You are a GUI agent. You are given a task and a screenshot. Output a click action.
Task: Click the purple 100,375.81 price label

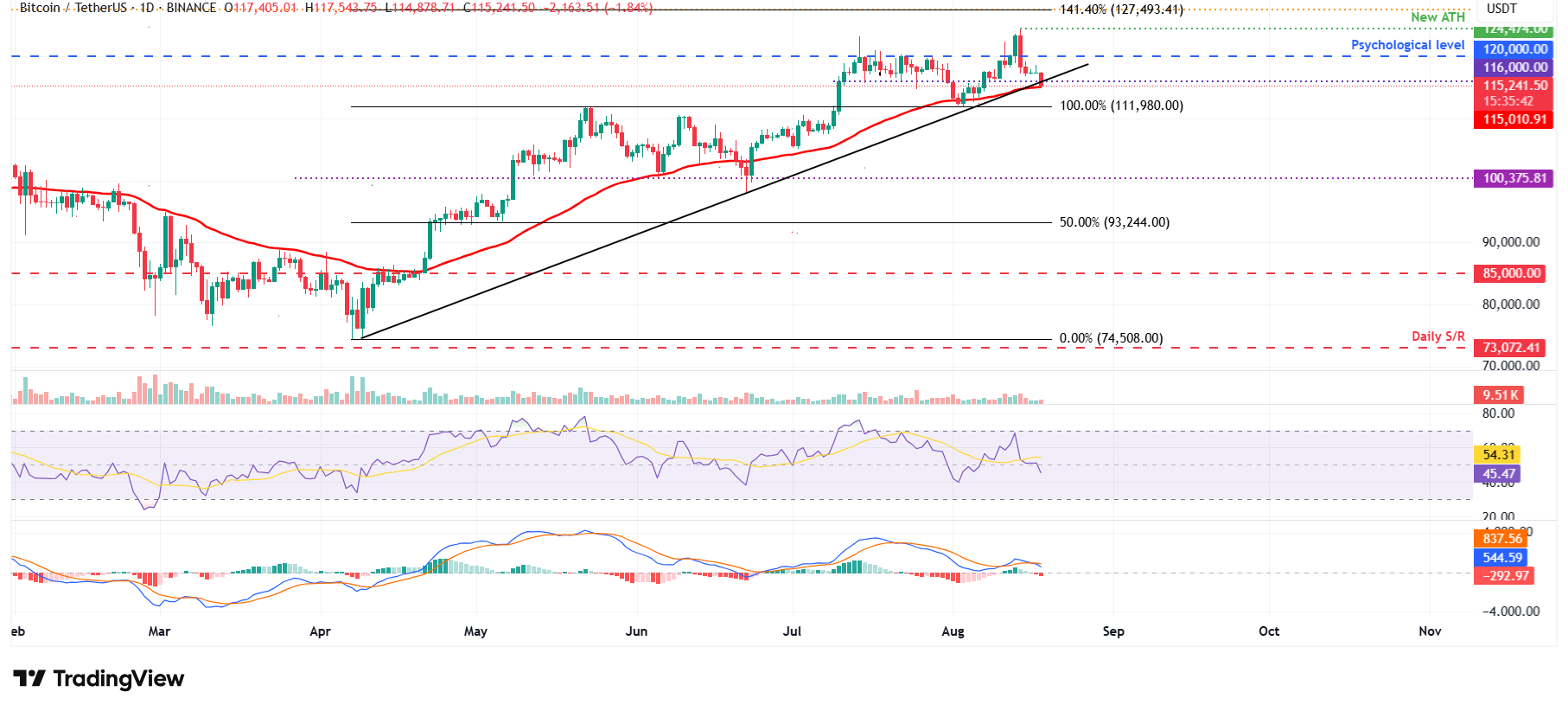click(1514, 178)
